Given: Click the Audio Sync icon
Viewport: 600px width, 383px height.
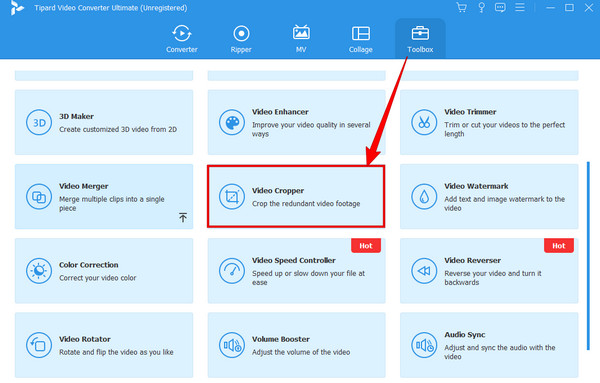Looking at the screenshot, I should (424, 345).
